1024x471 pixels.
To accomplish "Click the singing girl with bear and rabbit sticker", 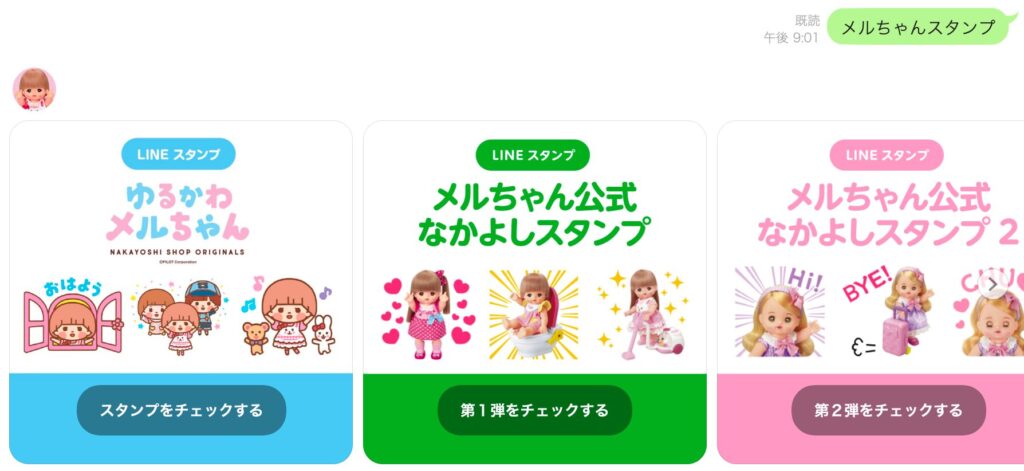I will pyautogui.click(x=288, y=316).
